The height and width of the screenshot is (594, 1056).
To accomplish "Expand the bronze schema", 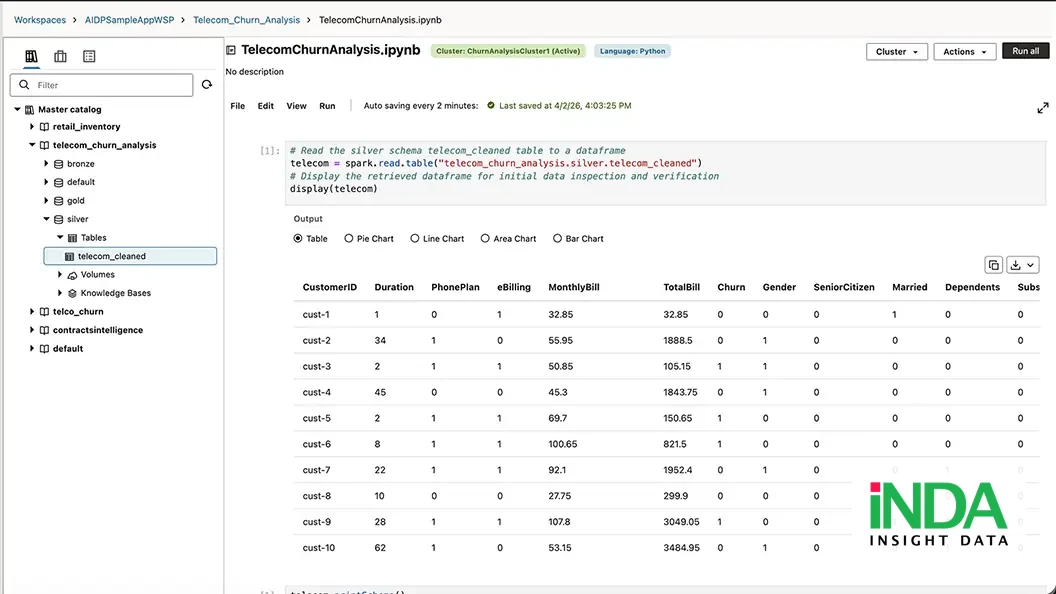I will point(46,164).
